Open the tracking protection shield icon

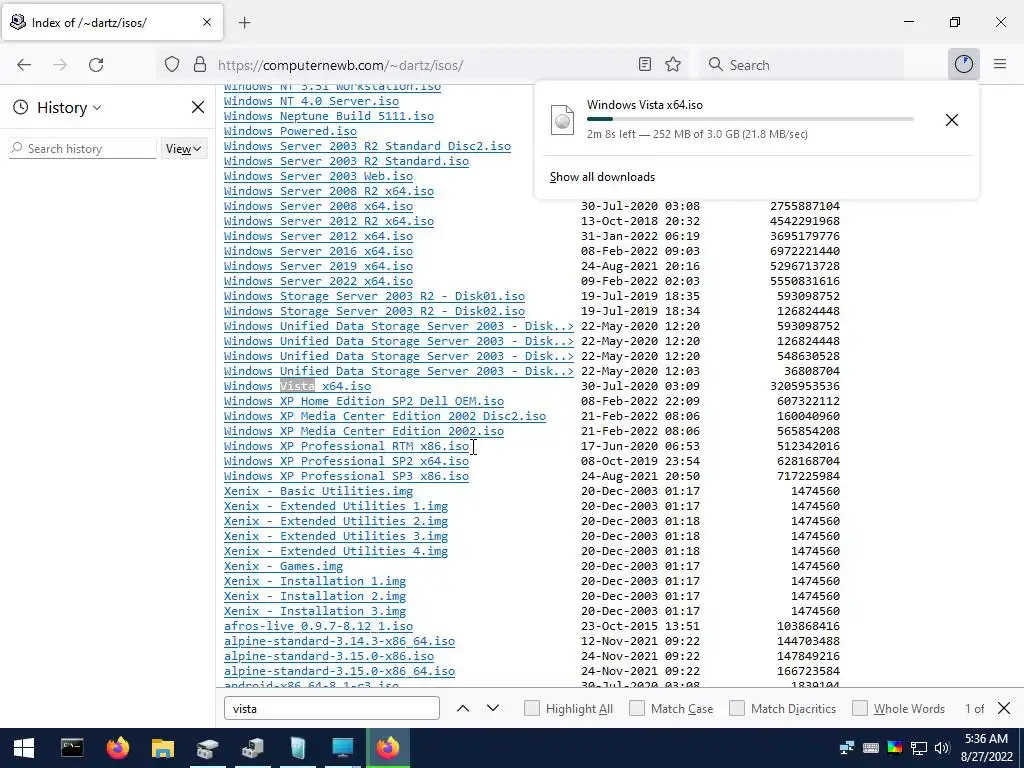click(x=172, y=65)
